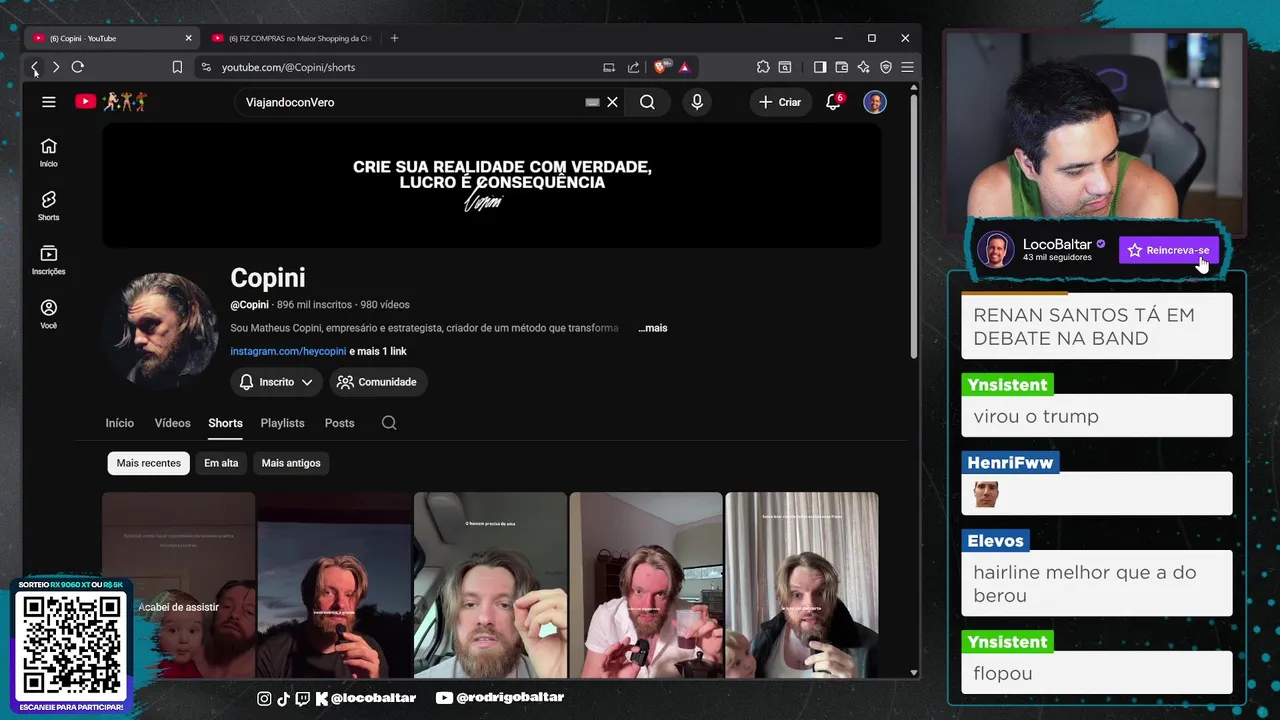This screenshot has width=1280, height=720.
Task: Toggle the browser sidebar panel
Action: (820, 67)
